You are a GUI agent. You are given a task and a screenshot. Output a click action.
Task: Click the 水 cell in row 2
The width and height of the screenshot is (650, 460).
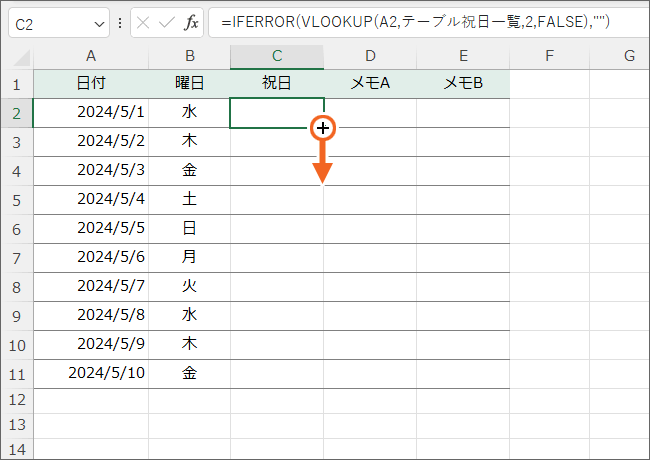(189, 113)
